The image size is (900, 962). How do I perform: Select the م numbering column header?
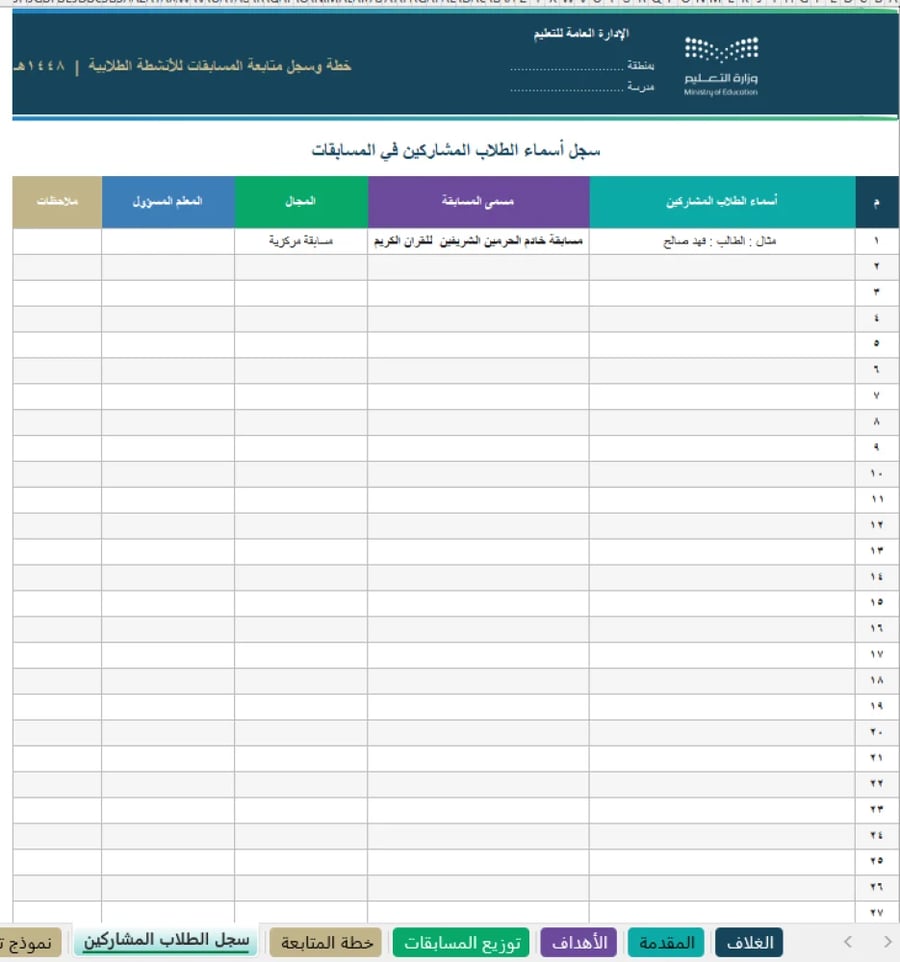(x=877, y=202)
